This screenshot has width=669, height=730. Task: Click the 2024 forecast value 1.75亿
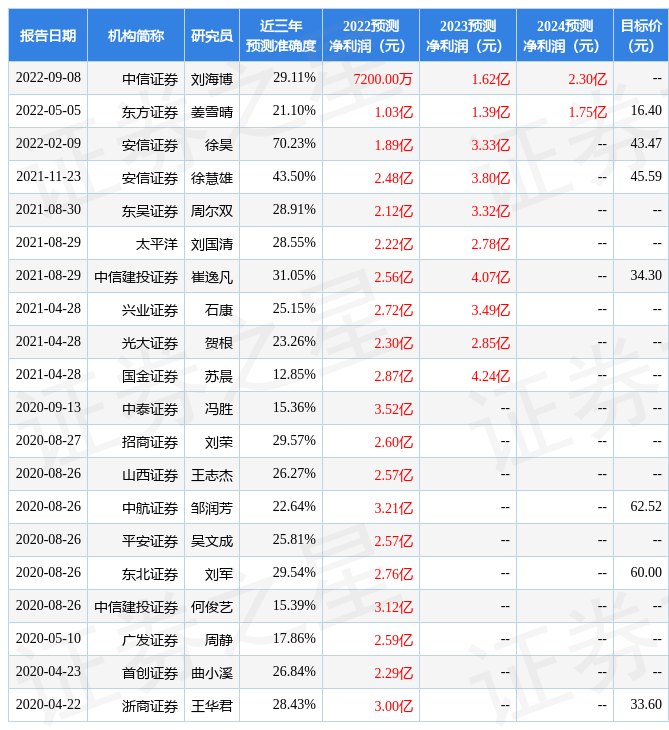tap(588, 112)
